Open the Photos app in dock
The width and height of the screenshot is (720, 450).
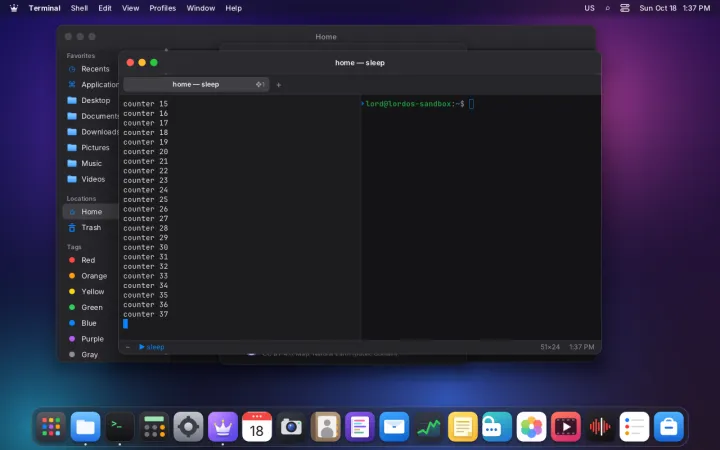click(x=531, y=427)
